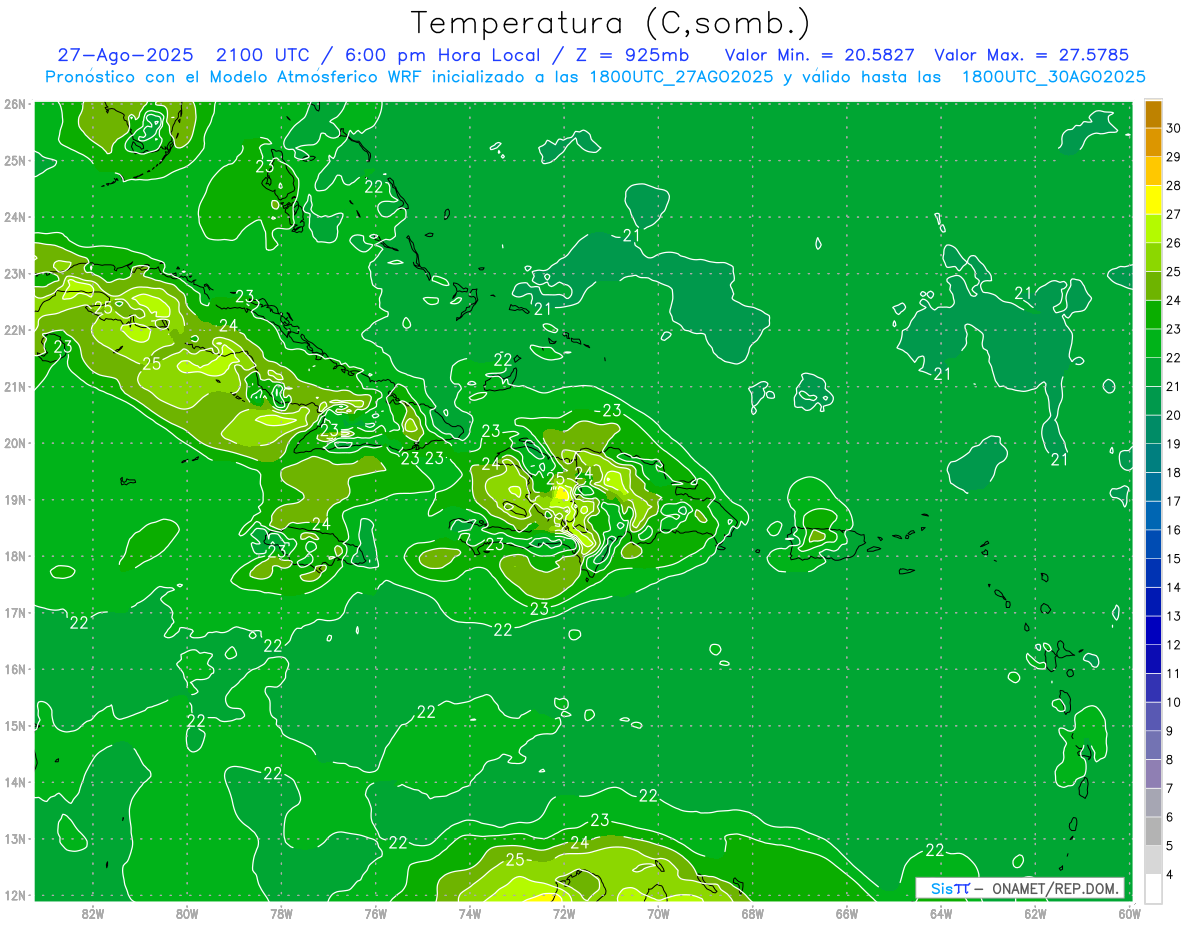Click the legend scale label '10'
The width and height of the screenshot is (1200, 927).
coord(1173,702)
